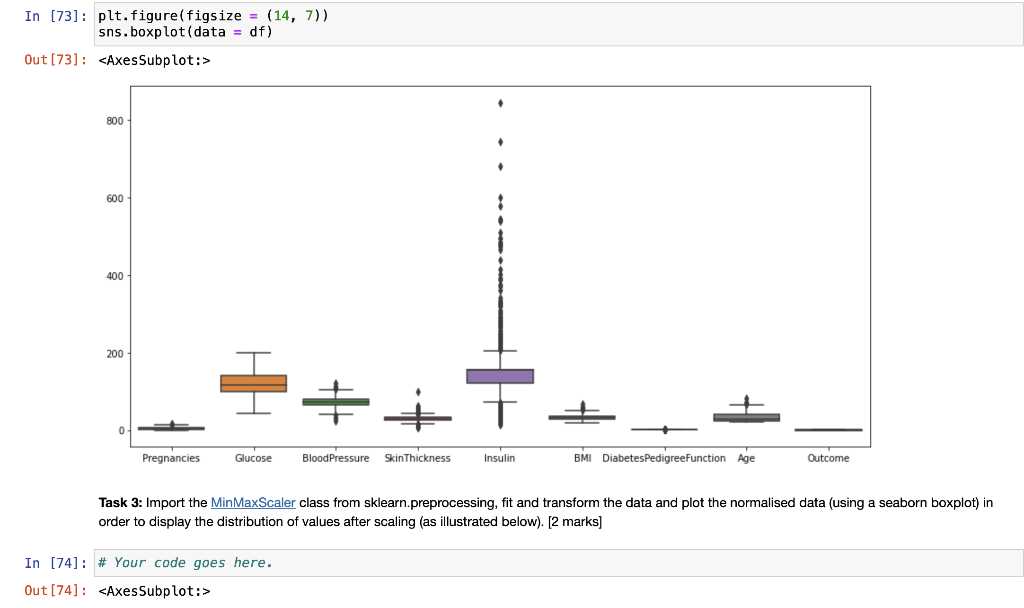Click the Pregnancies axis label
Viewport: 1024px width, 608px height.
pyautogui.click(x=170, y=458)
